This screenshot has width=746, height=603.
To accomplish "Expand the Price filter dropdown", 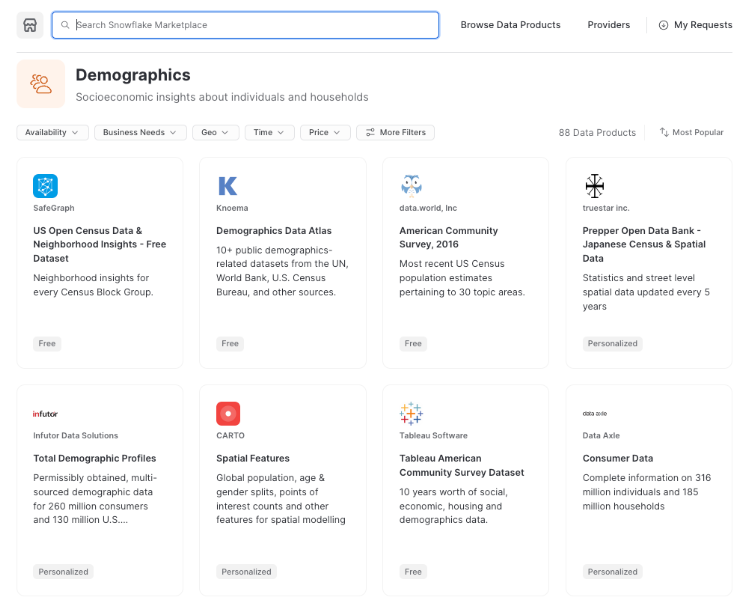I will [x=326, y=132].
